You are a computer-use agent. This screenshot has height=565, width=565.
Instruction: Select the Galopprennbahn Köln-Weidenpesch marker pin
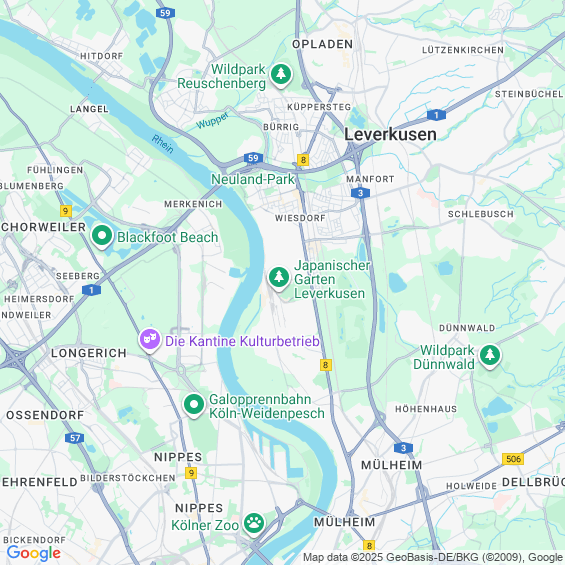pos(194,405)
